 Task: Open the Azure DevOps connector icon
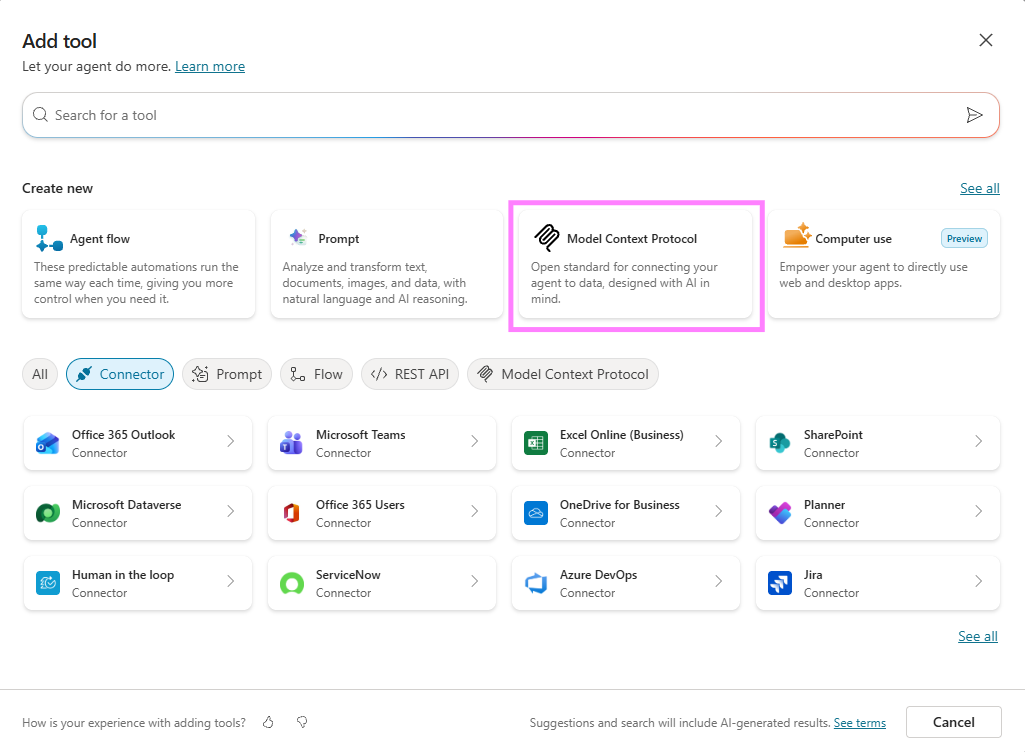tap(536, 583)
